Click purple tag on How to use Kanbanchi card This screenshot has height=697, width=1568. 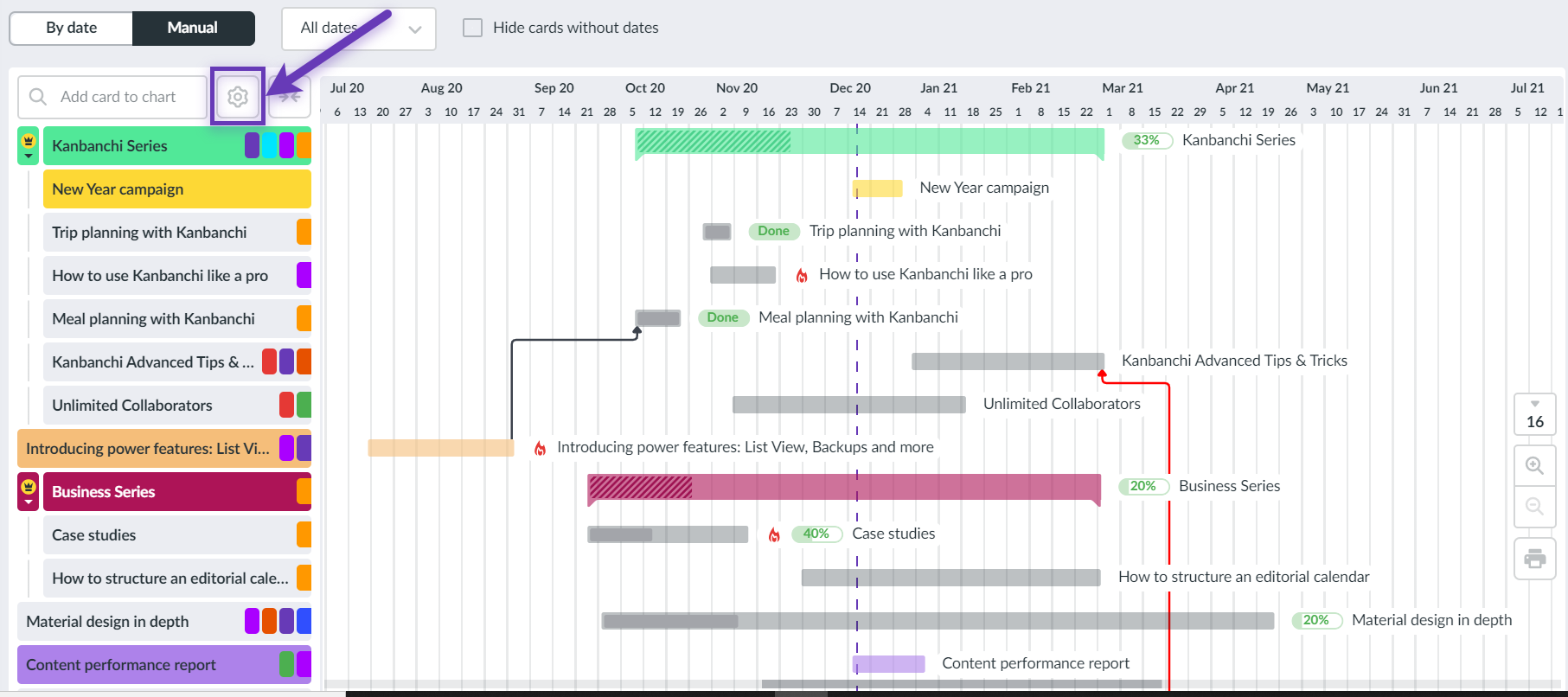click(304, 275)
